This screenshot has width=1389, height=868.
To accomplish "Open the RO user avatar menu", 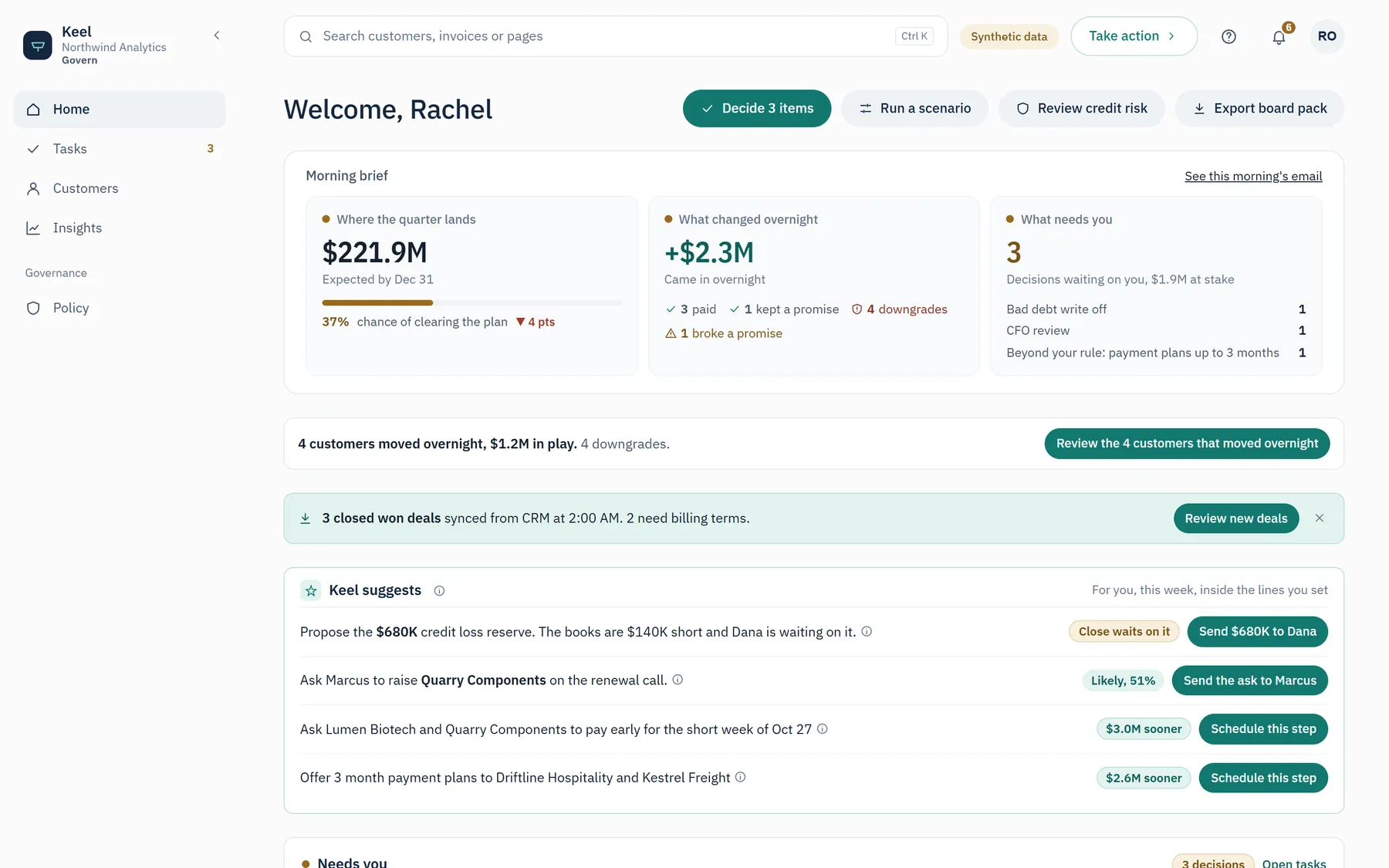I will (x=1326, y=36).
